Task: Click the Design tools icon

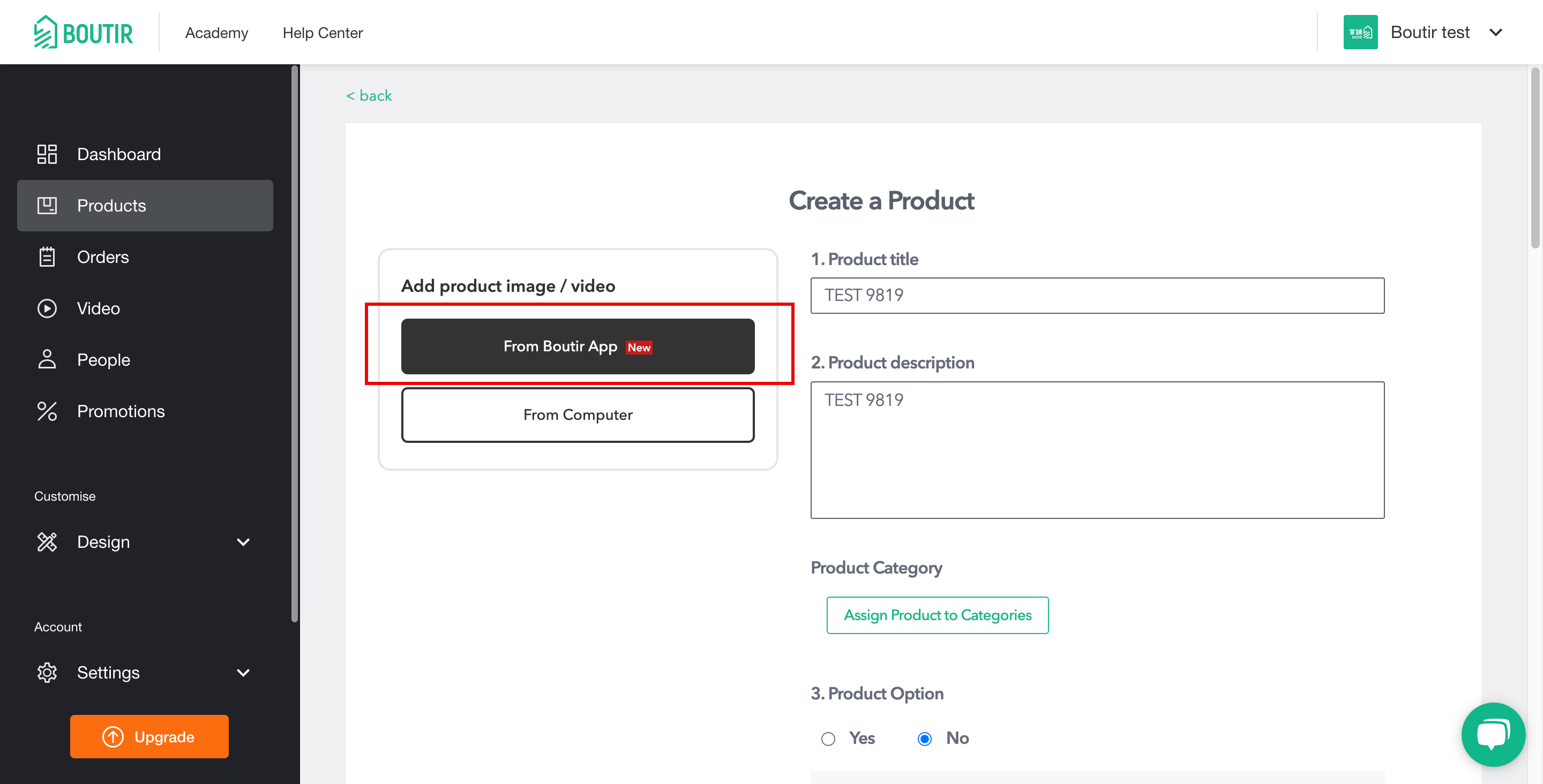Action: click(47, 541)
